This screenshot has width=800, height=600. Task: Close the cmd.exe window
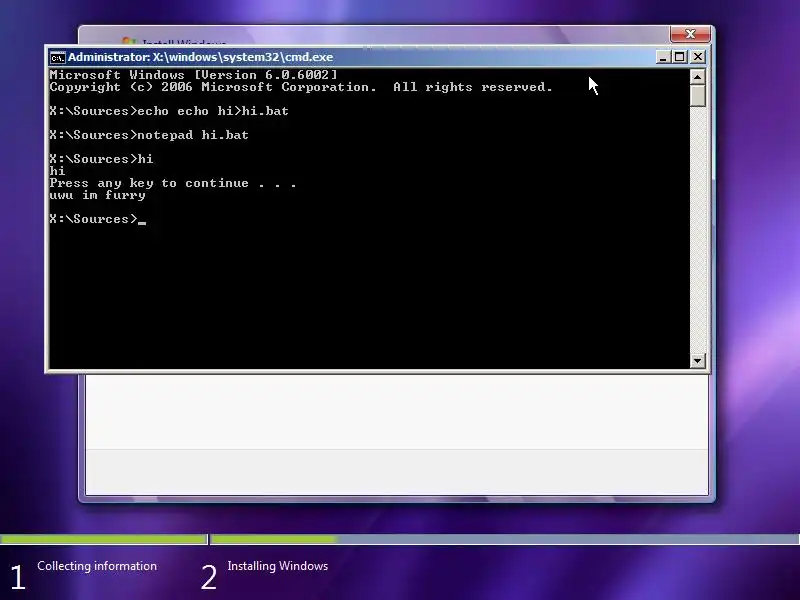(697, 57)
